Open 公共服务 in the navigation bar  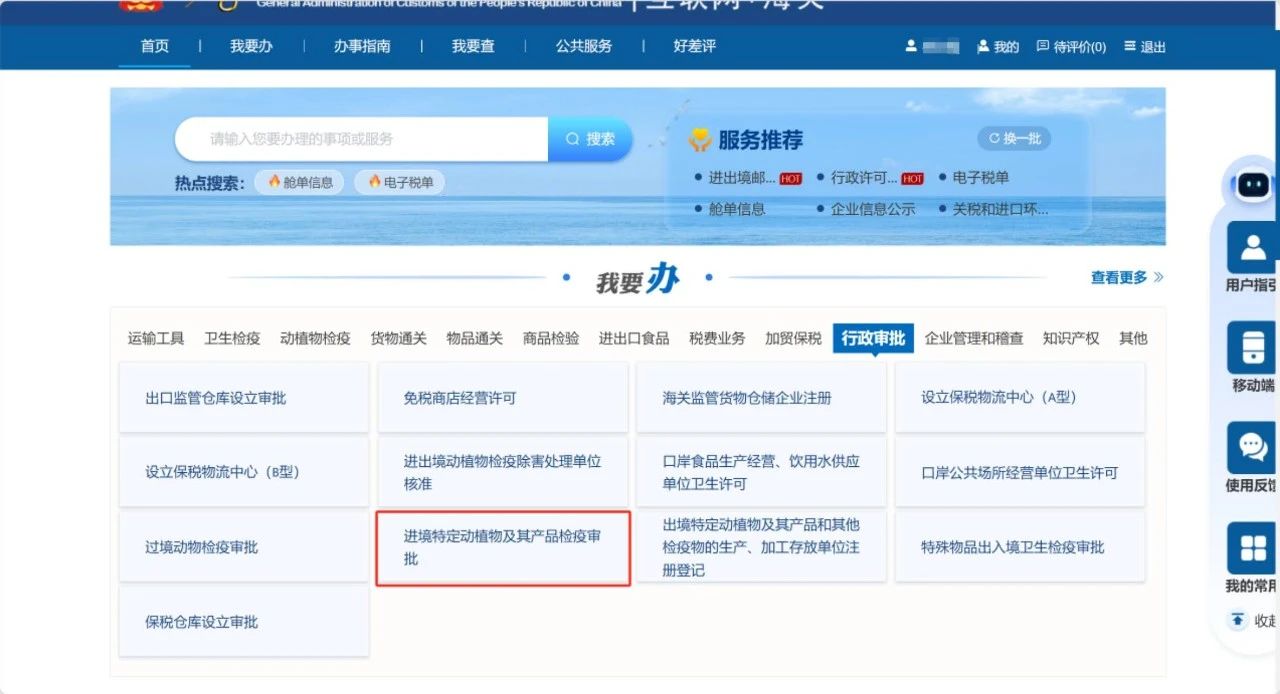584,46
